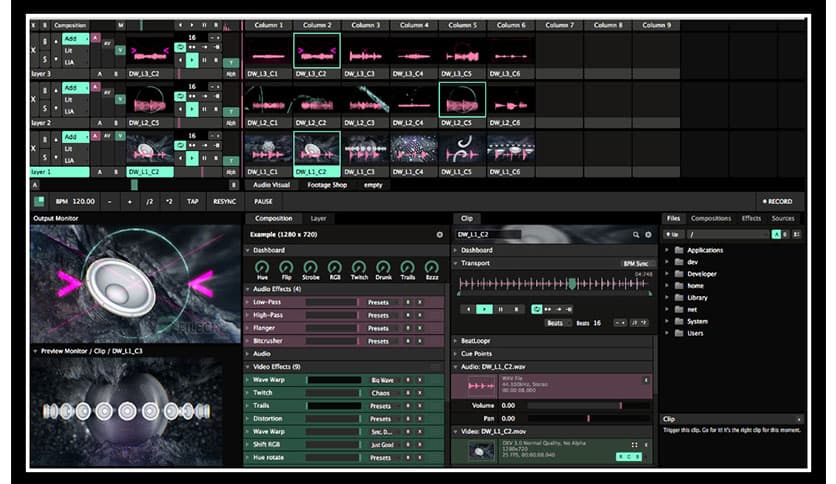
Task: Bypass the Trails video effect toggle
Action: (408, 406)
